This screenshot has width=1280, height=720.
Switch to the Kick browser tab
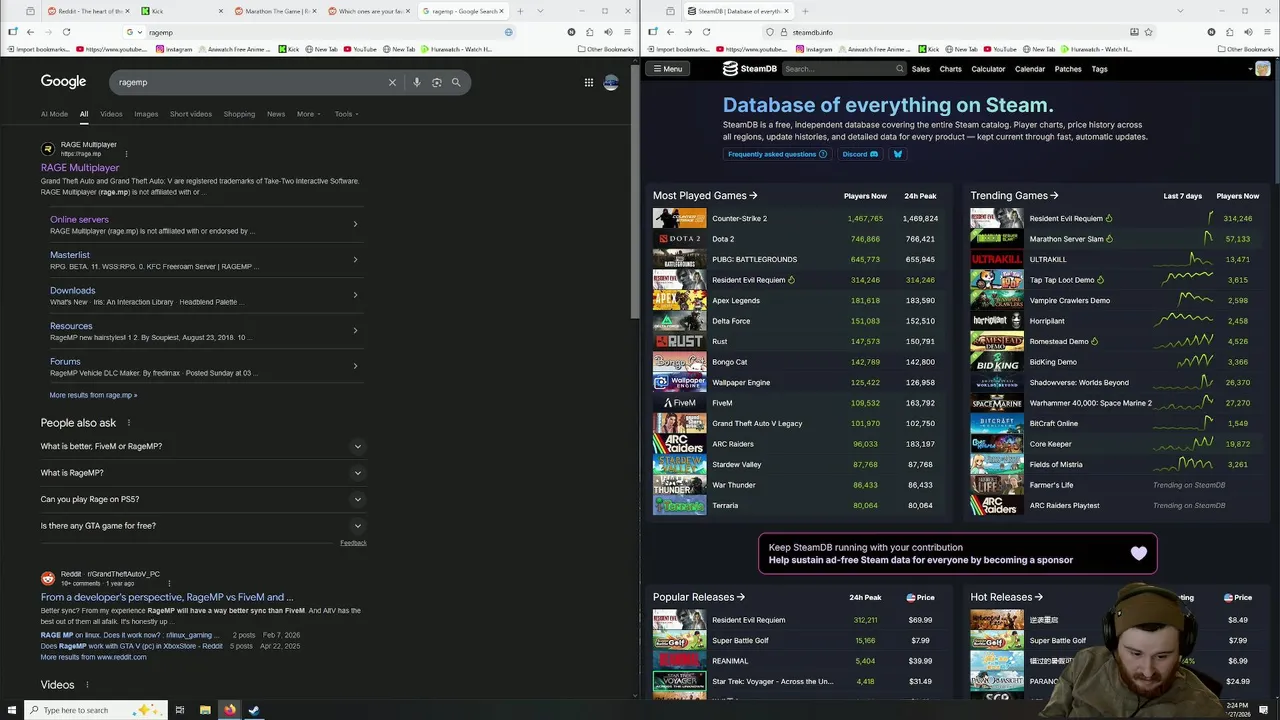pos(180,11)
